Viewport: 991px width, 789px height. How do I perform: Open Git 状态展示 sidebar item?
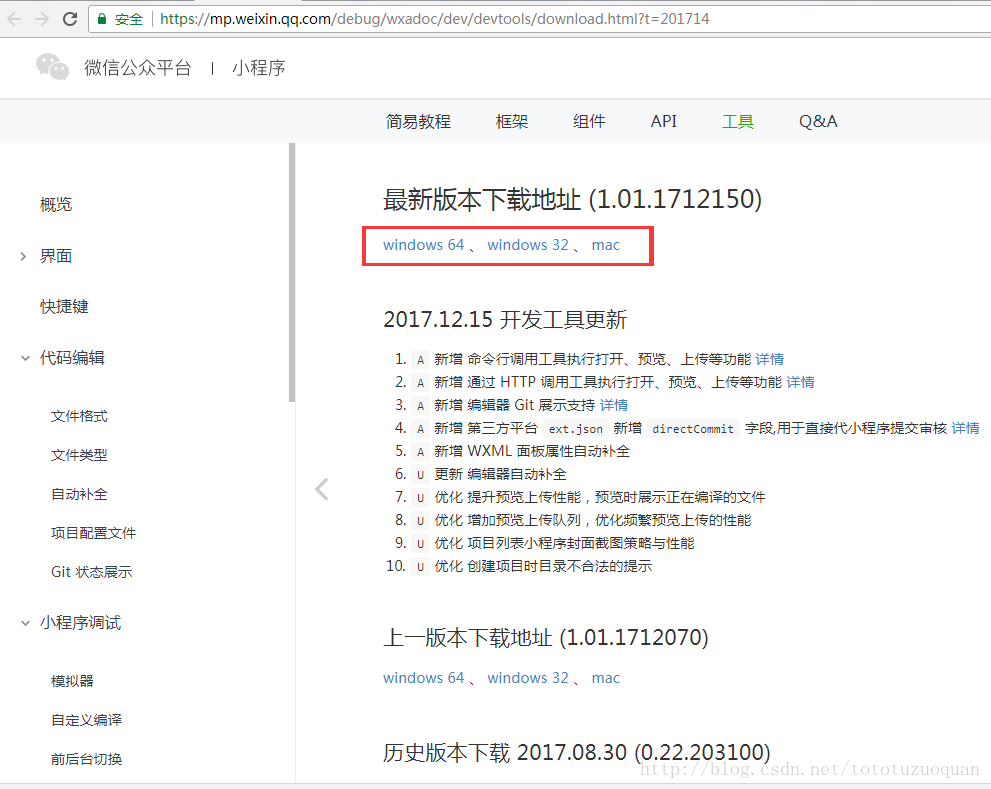[92, 572]
